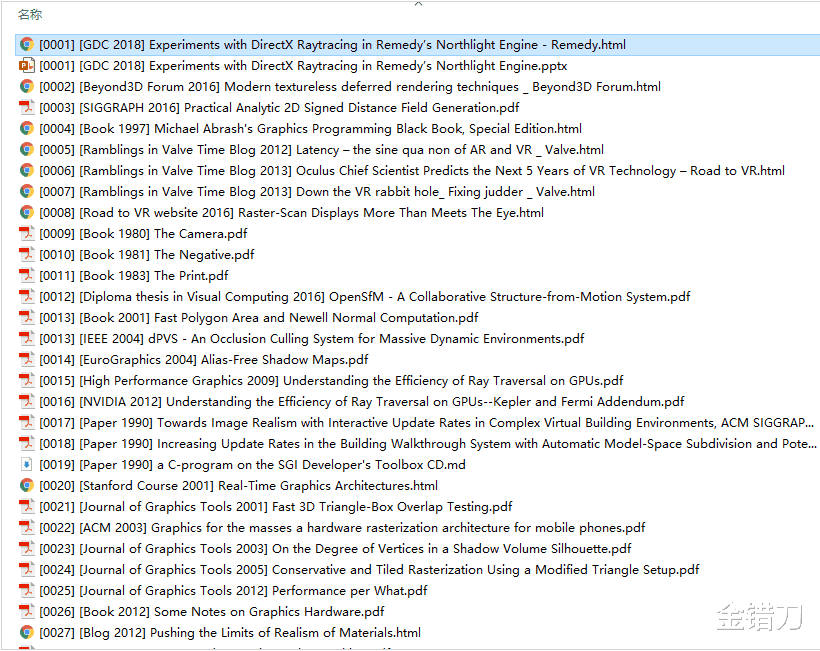Viewport: 820px width, 651px height.
Task: Click PDF icon of [0013] Fast Polygon Area file
Action: (x=27, y=317)
